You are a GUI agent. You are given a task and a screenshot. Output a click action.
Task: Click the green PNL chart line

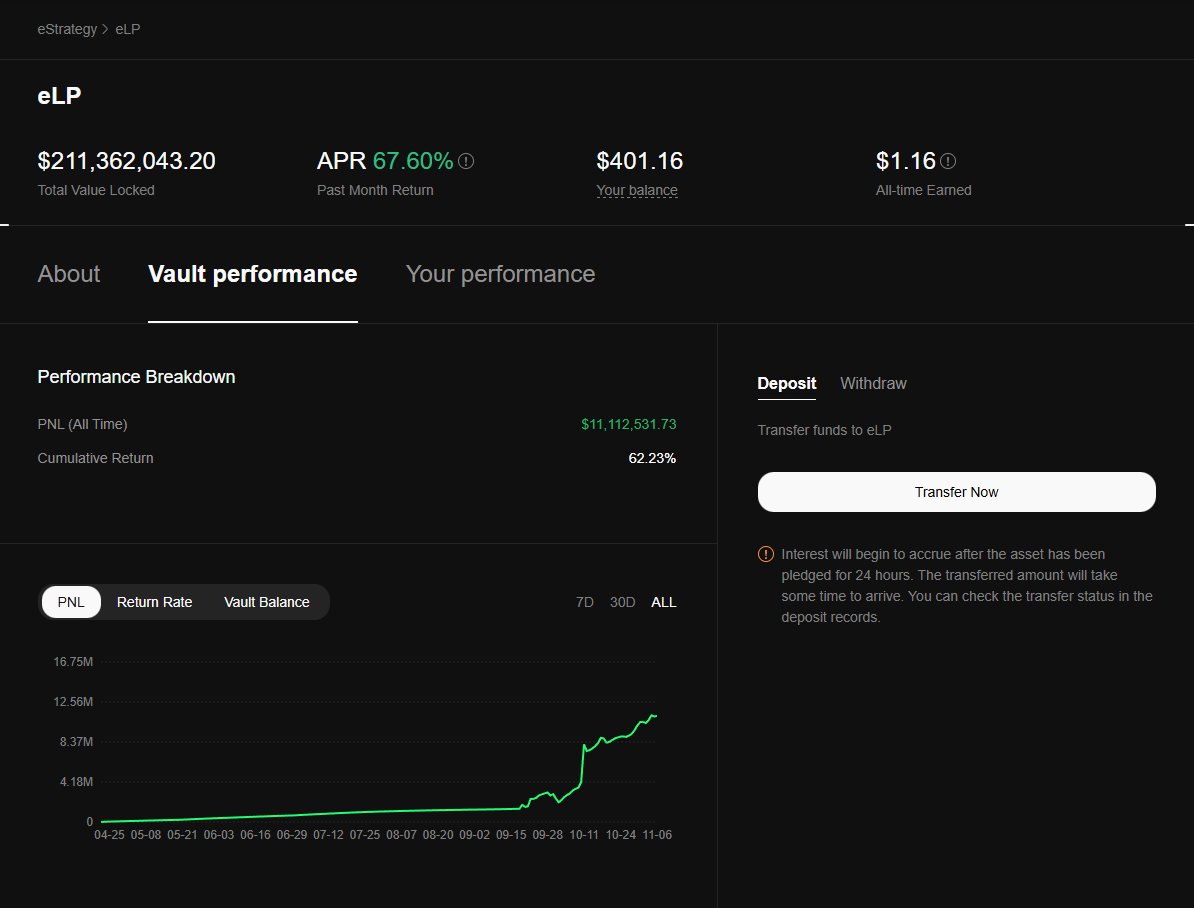click(x=400, y=812)
